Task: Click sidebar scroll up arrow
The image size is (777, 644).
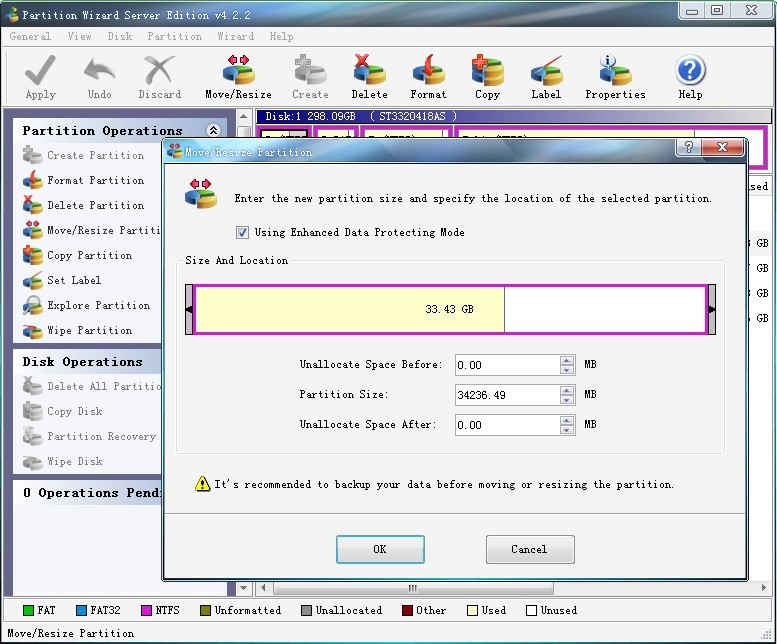Action: 243,117
